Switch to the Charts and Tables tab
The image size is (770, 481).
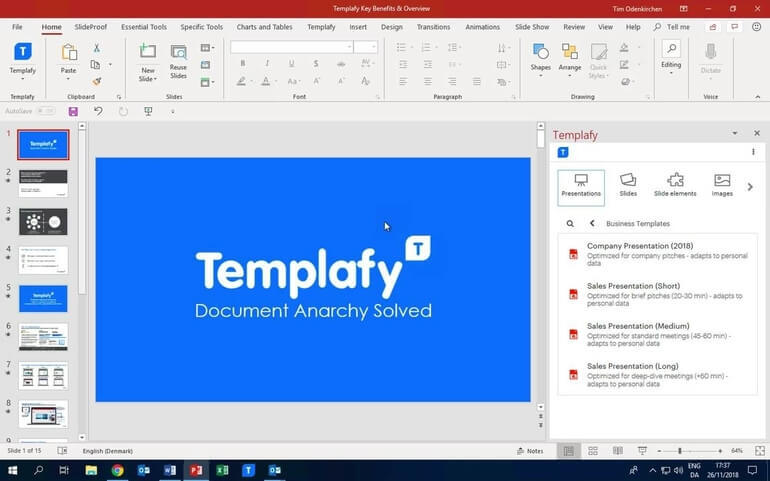264,27
